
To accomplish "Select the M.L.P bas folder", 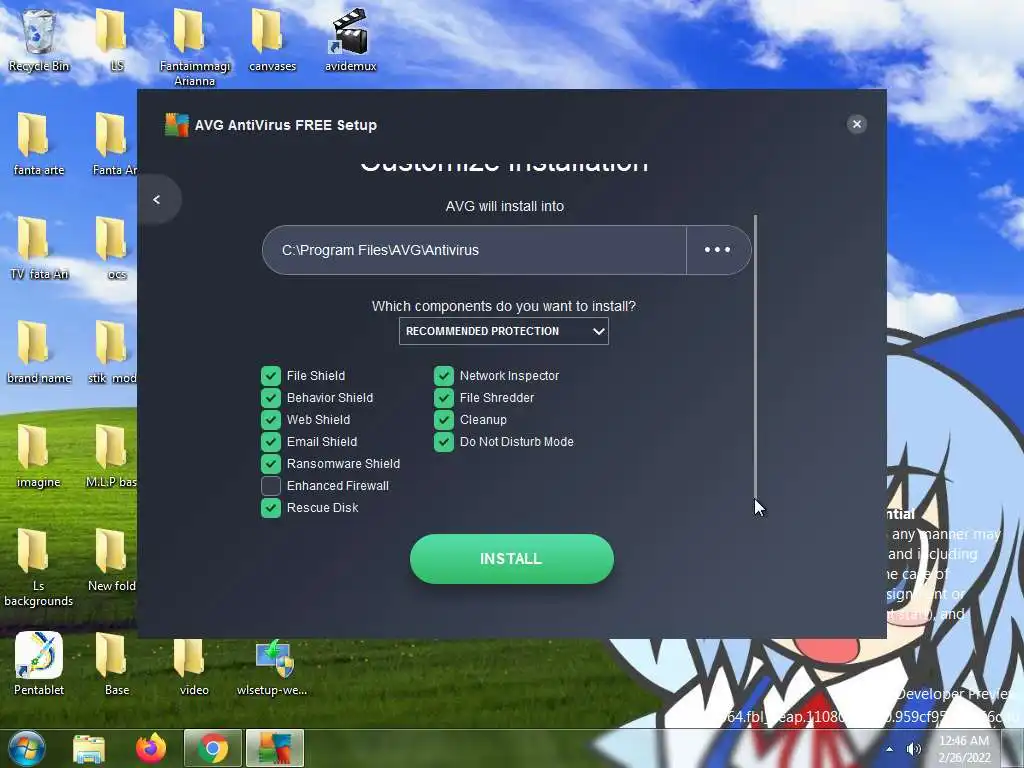I will 111,456.
